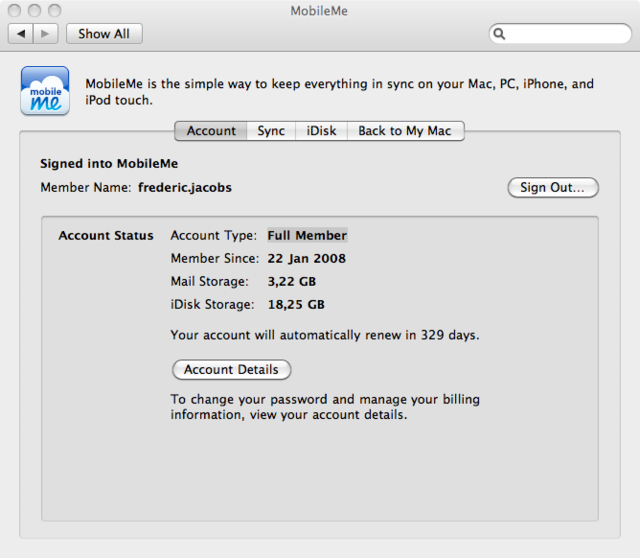Screen dimensions: 640x558
Task: Click the forward navigation arrow
Action: pyautogui.click(x=46, y=34)
